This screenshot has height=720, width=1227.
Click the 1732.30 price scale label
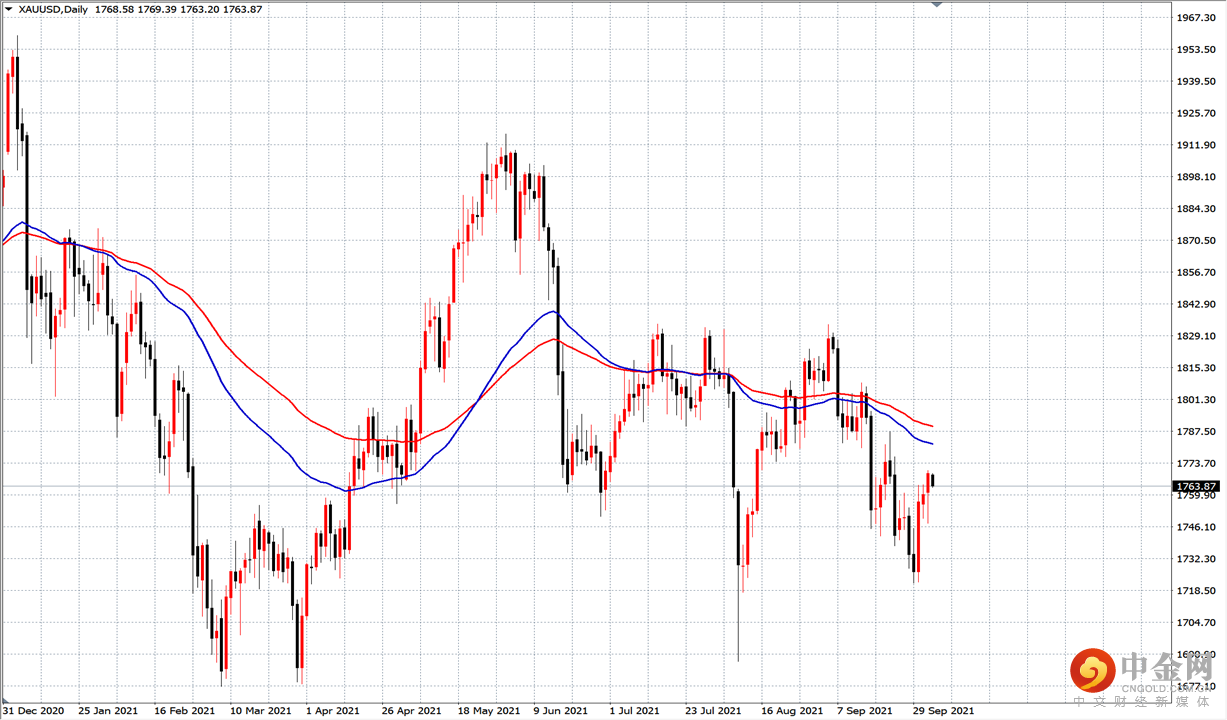pyautogui.click(x=1196, y=559)
